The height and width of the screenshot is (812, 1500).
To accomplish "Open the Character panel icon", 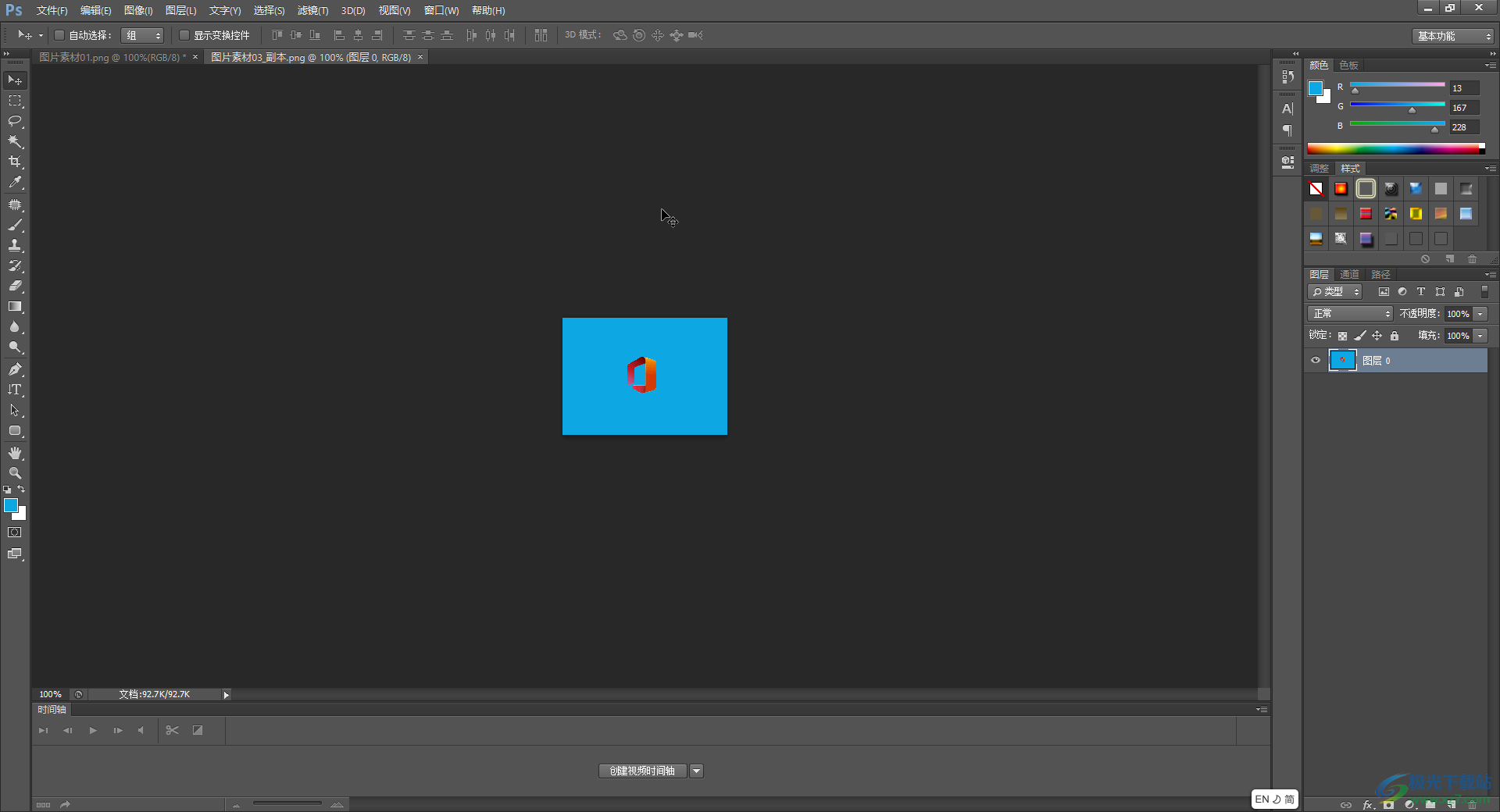I will [1287, 109].
